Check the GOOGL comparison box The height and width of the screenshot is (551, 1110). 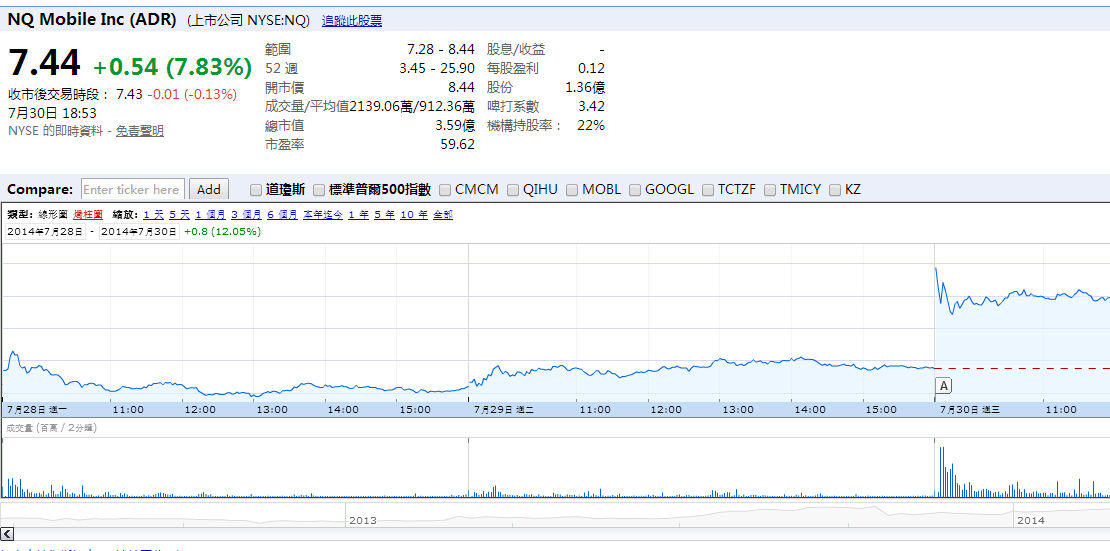click(635, 190)
